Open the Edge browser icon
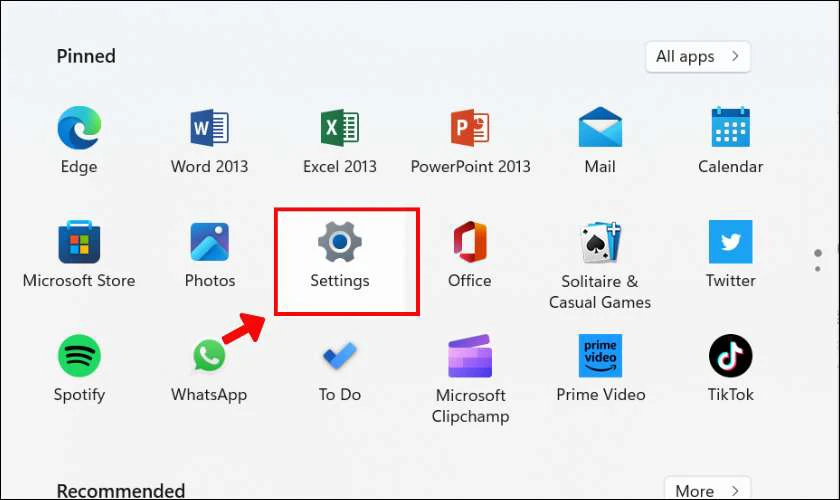Viewport: 840px width, 500px height. 79,128
